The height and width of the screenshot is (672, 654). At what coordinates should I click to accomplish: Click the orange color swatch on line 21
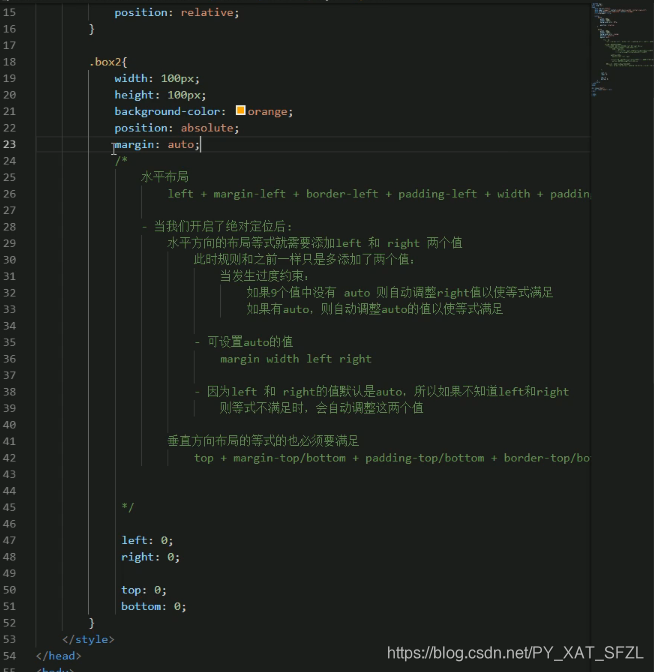pyautogui.click(x=240, y=111)
